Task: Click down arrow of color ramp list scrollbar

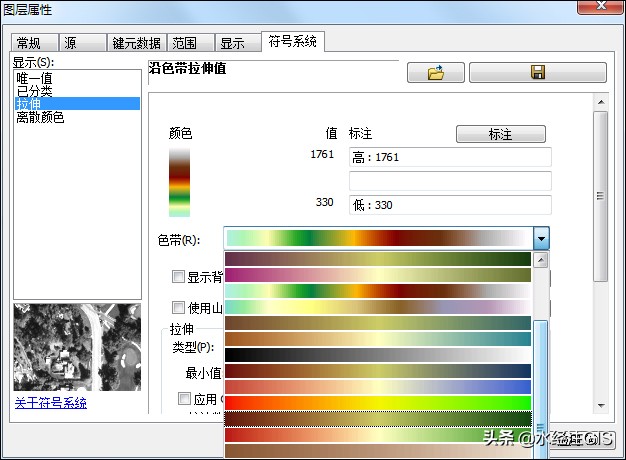Action: pyautogui.click(x=541, y=450)
